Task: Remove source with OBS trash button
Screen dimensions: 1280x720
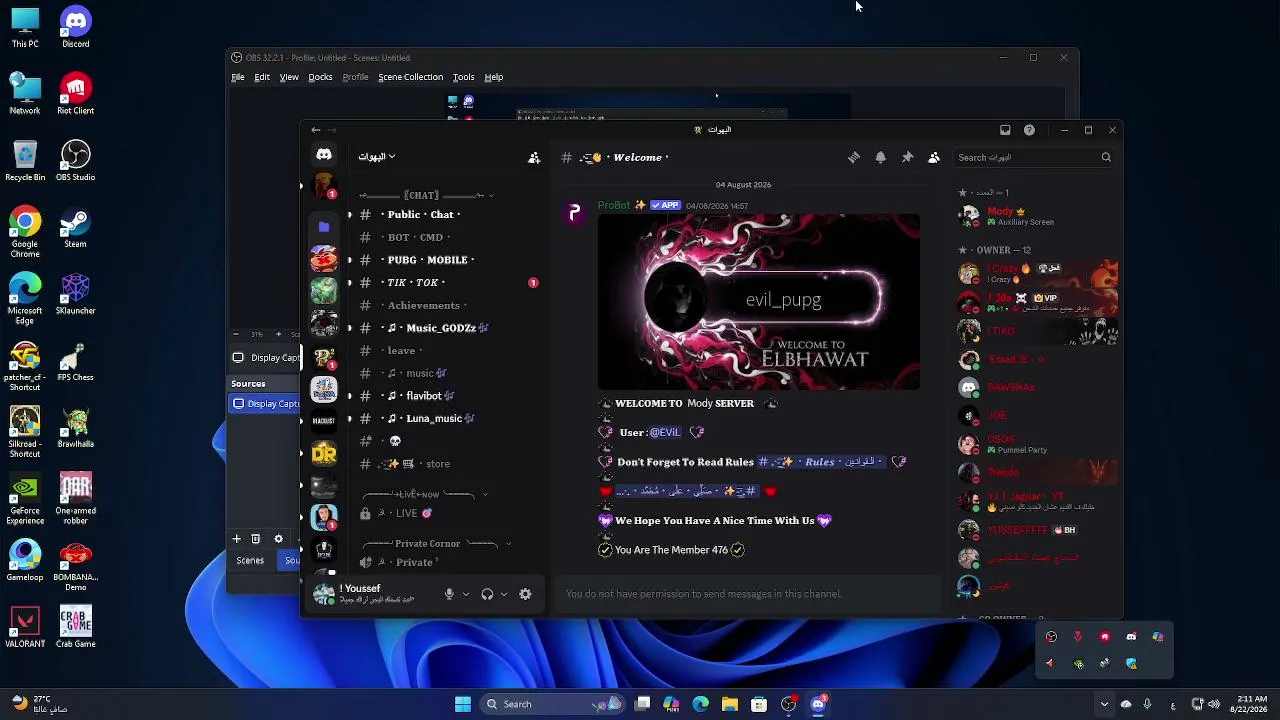Action: 256,539
